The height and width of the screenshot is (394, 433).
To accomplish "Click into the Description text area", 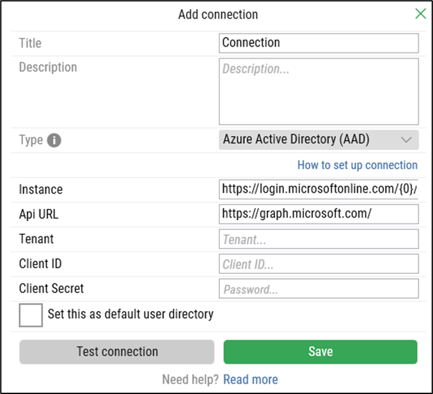I will (x=319, y=92).
